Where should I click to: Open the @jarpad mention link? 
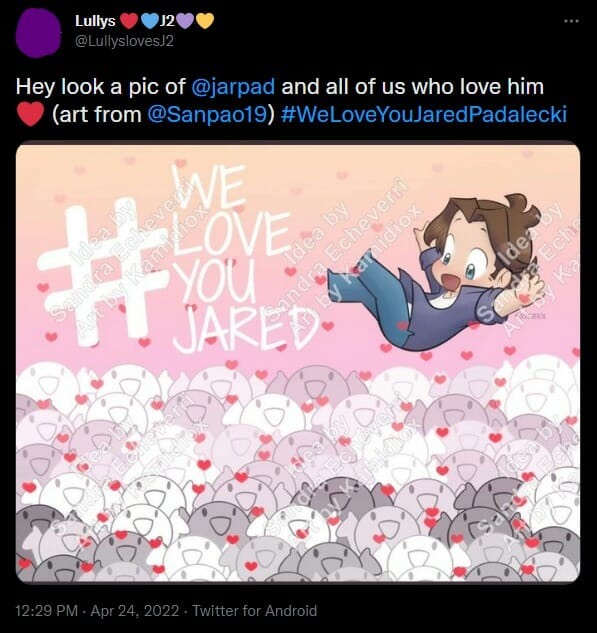[x=232, y=87]
